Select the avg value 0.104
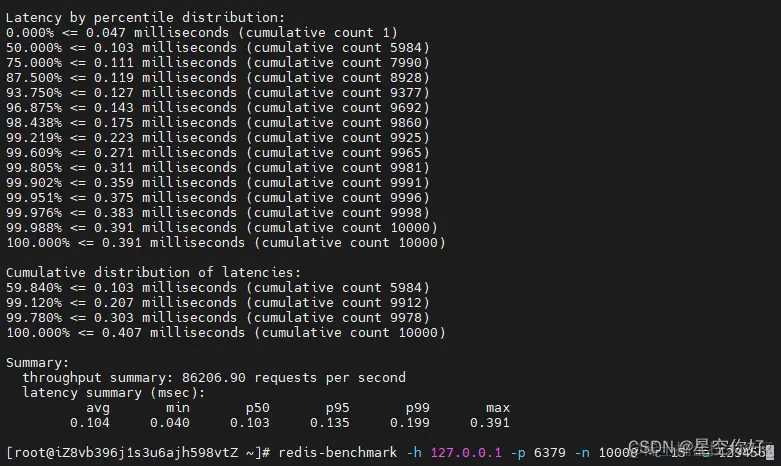Screen dimensions: 781x466 [x=90, y=423]
